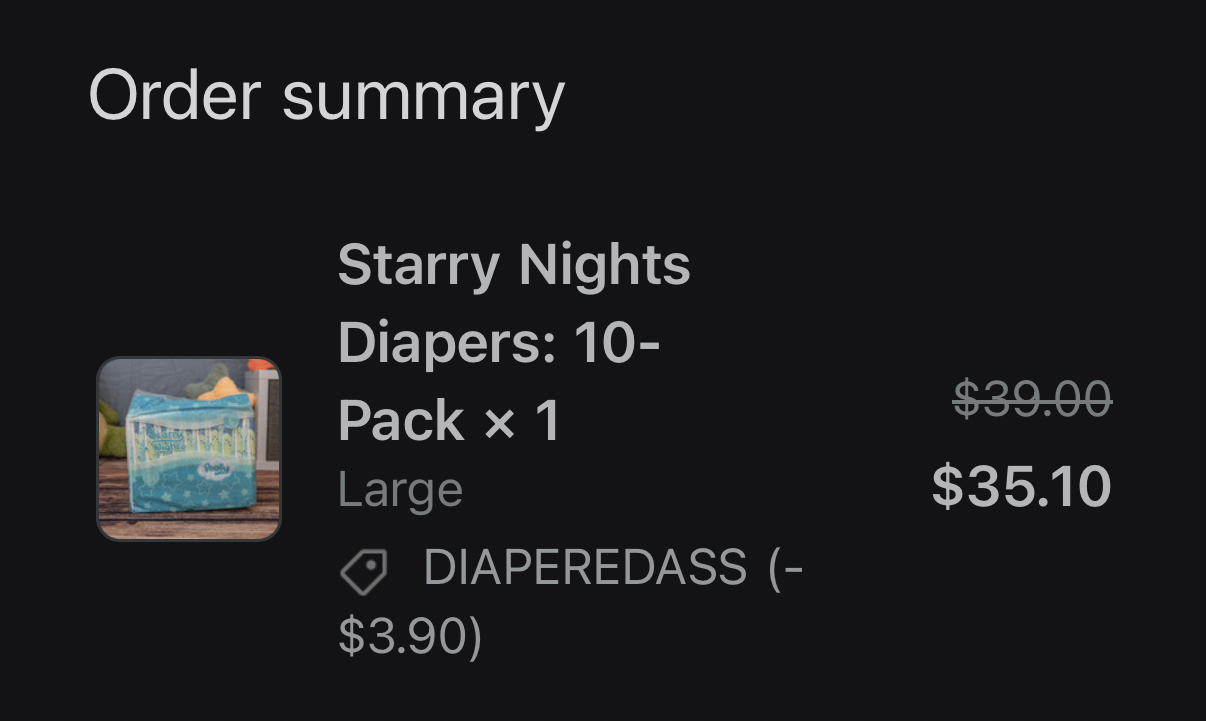Click the word "Order" in the heading
Image resolution: width=1206 pixels, height=721 pixels.
coord(175,96)
